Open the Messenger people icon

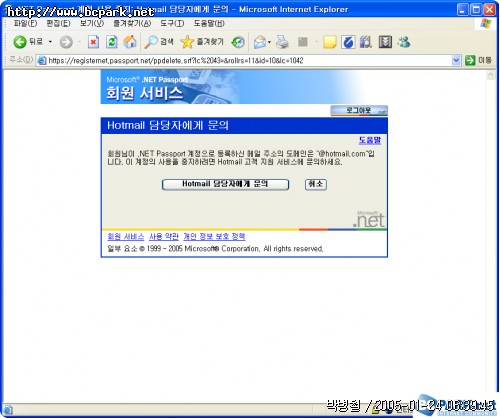[404, 42]
